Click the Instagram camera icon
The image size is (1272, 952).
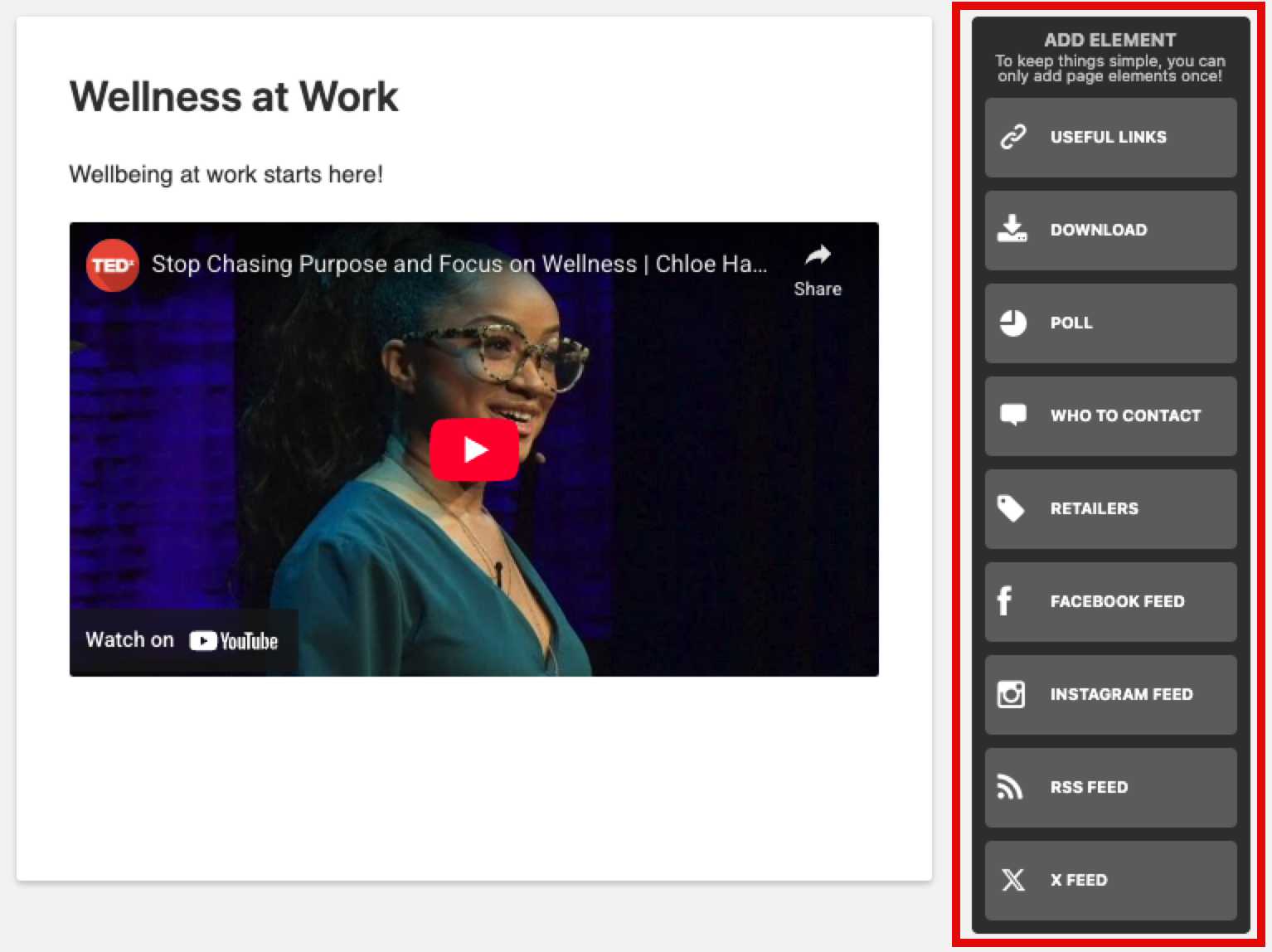click(x=1011, y=693)
